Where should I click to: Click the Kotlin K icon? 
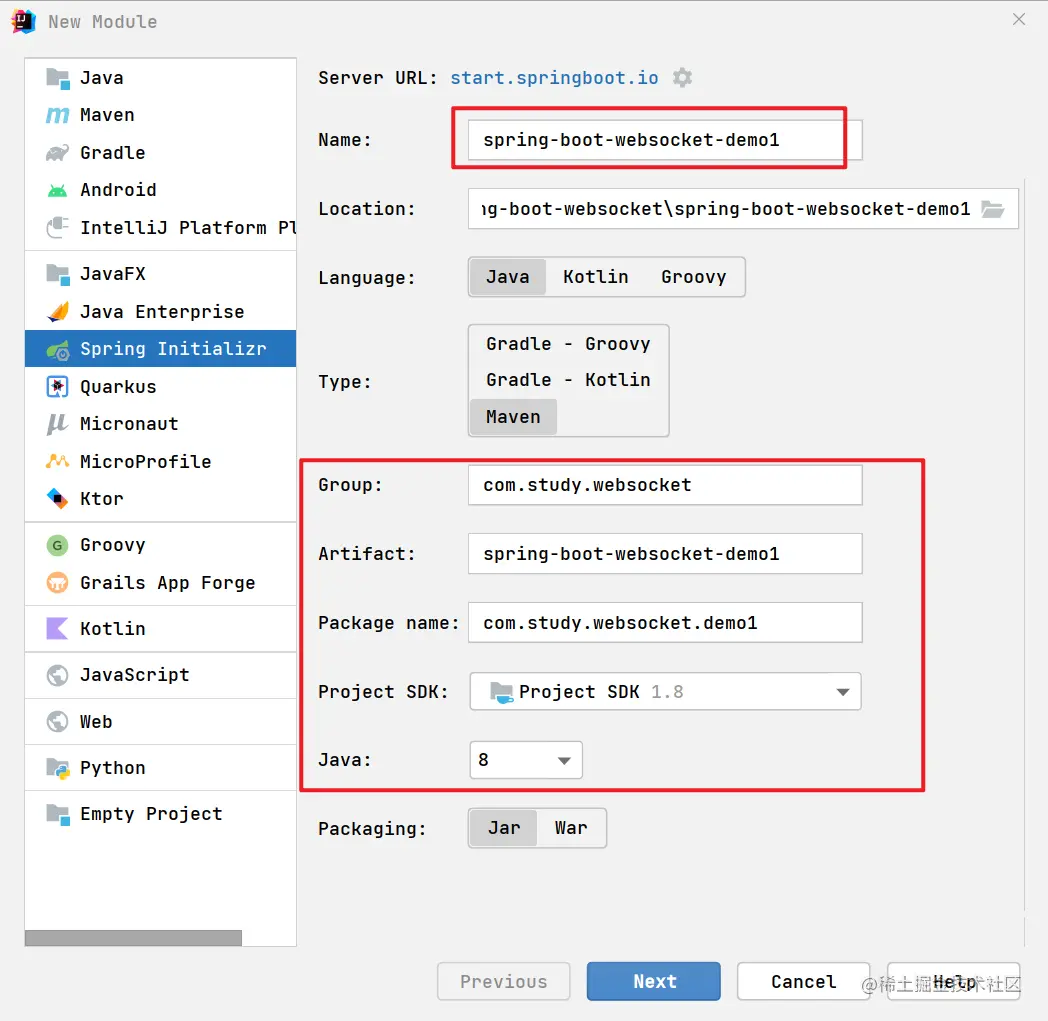(x=57, y=629)
